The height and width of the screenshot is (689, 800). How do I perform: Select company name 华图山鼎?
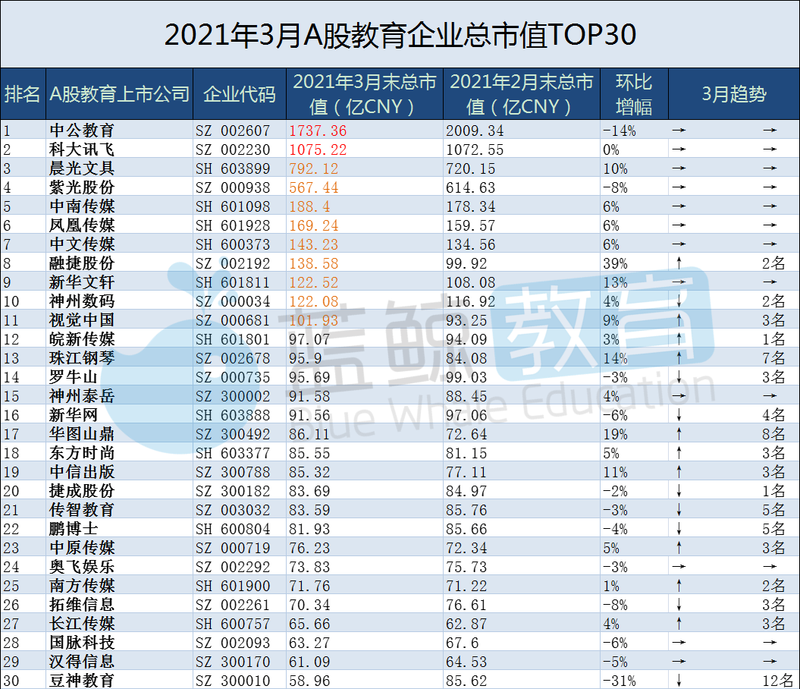[82, 434]
